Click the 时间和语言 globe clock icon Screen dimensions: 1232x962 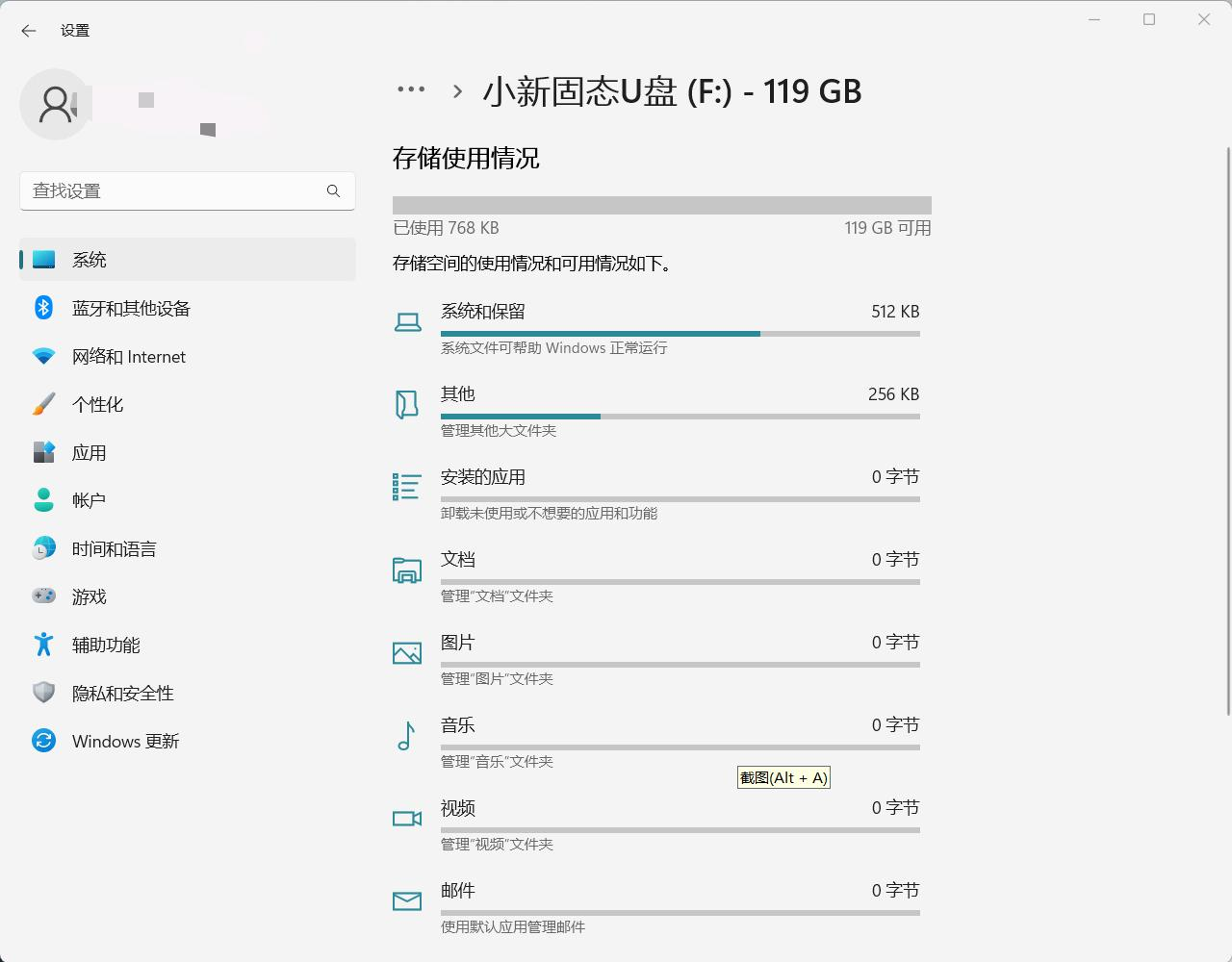coord(44,548)
